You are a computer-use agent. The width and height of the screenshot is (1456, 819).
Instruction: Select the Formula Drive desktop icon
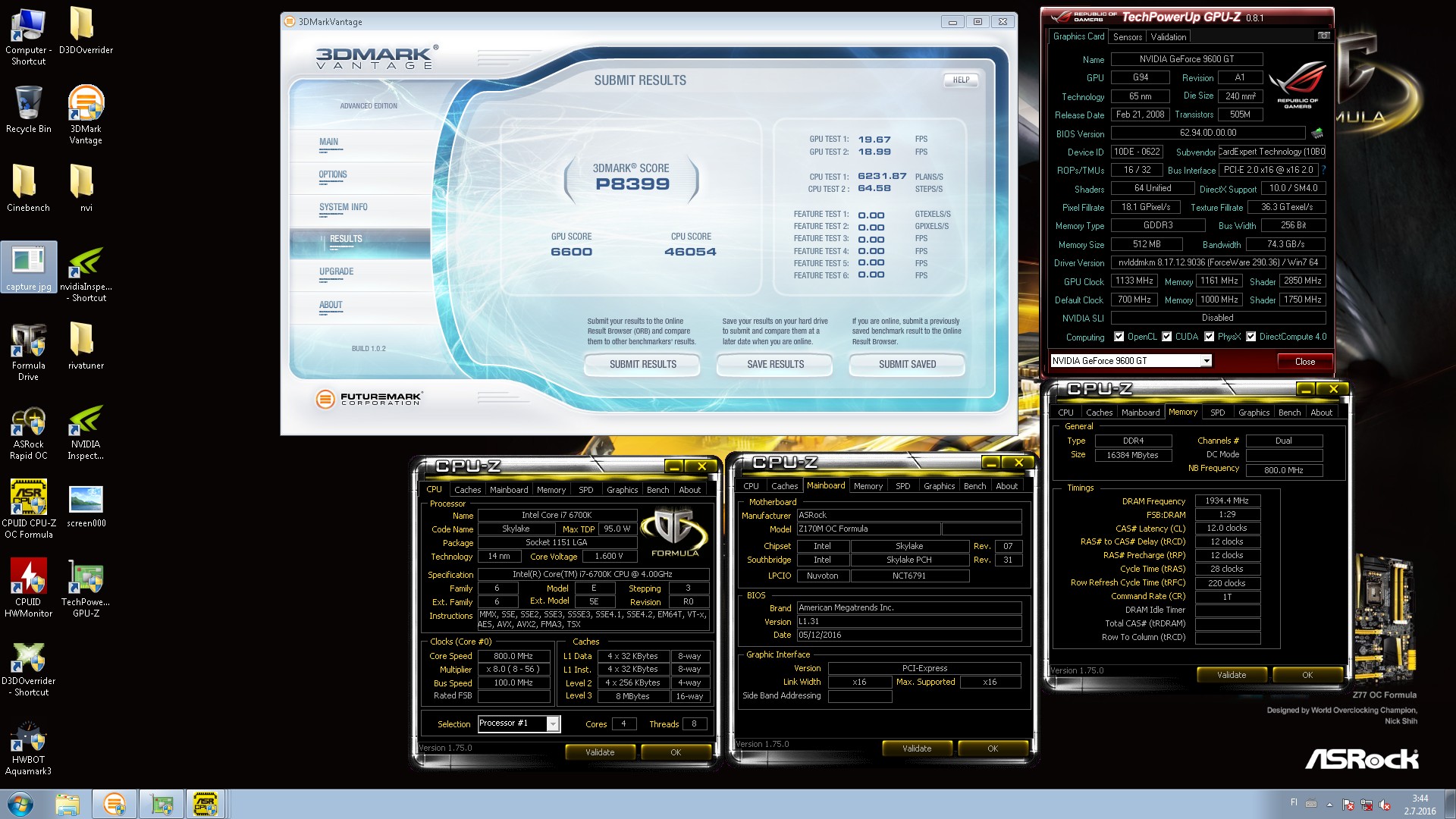(29, 353)
